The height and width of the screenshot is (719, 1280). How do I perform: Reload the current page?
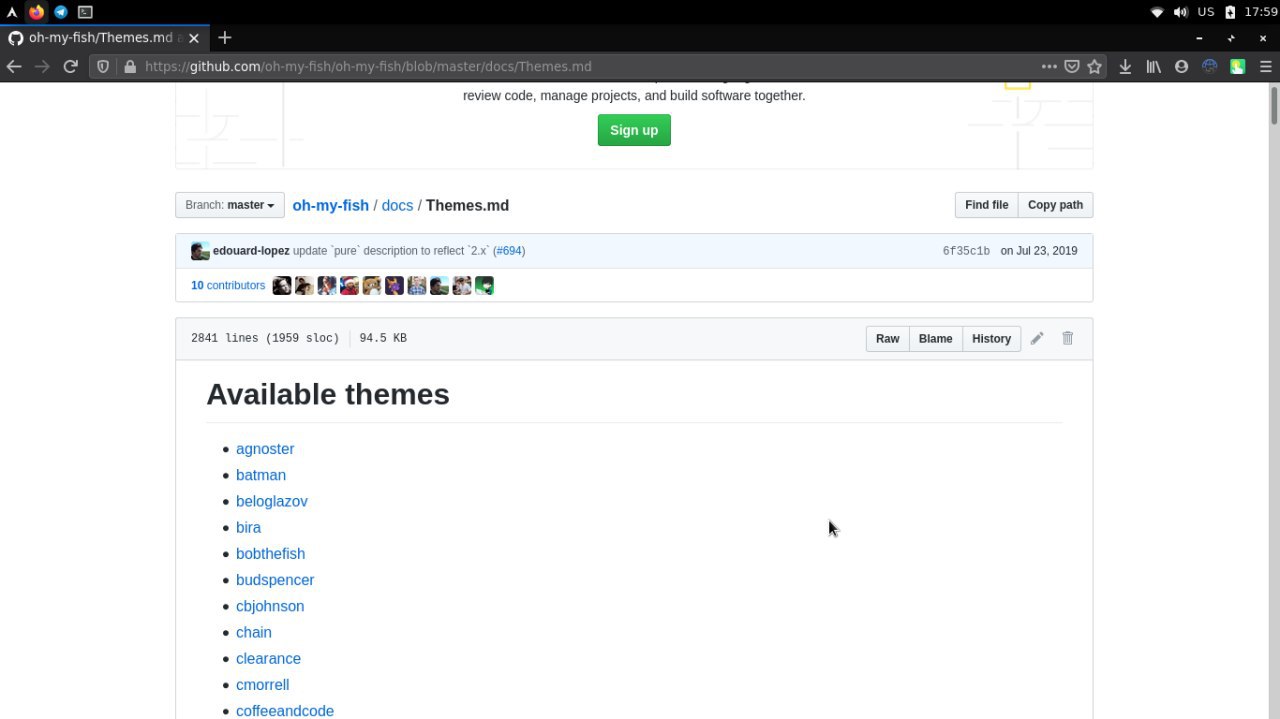coord(70,66)
